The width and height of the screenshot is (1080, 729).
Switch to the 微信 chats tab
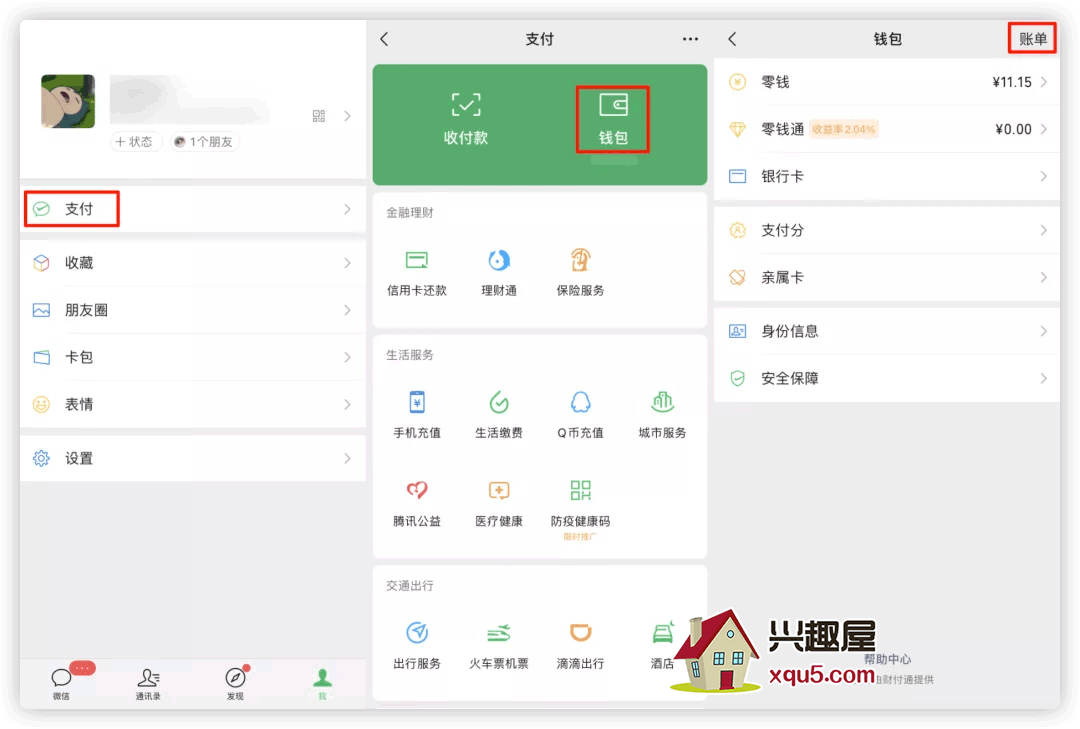(x=61, y=683)
